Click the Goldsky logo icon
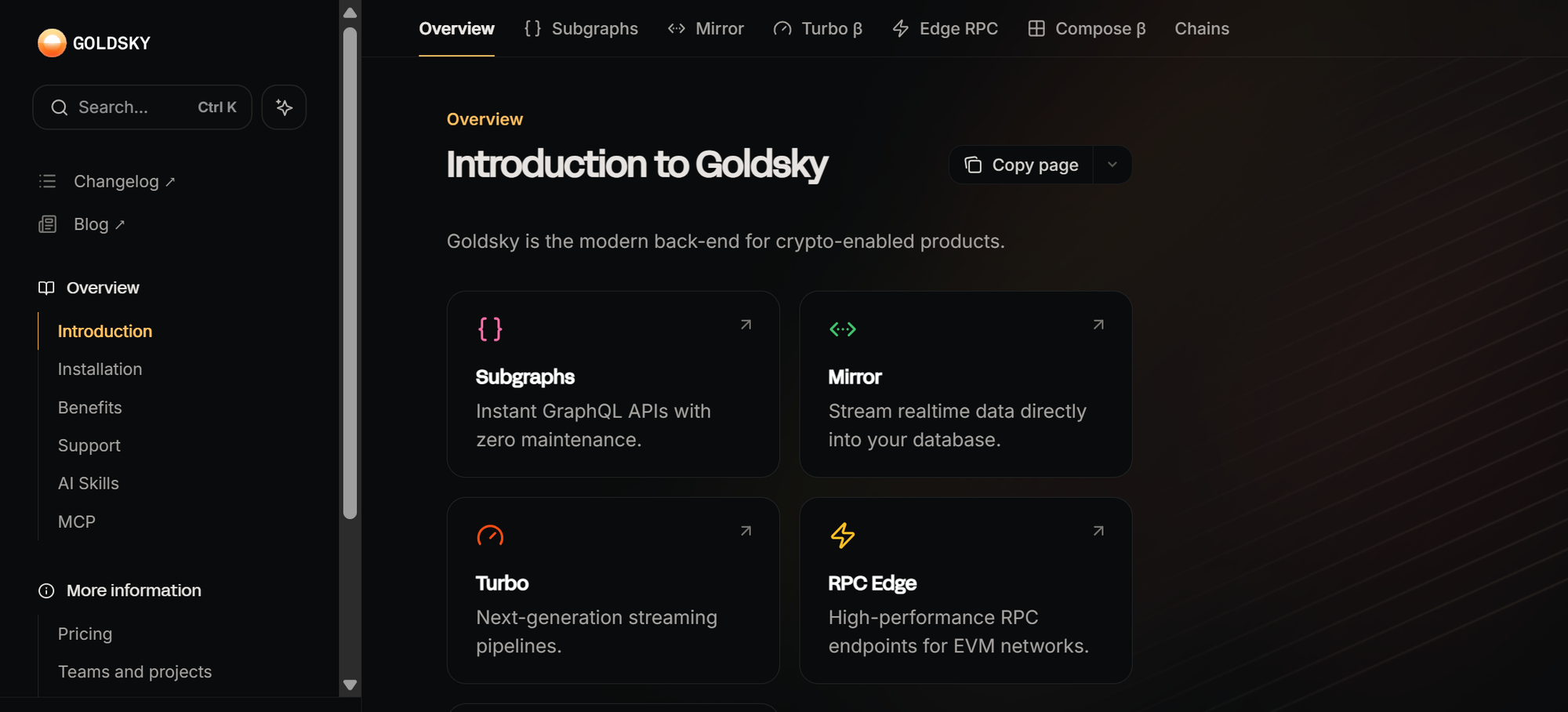The image size is (1568, 712). pyautogui.click(x=51, y=42)
